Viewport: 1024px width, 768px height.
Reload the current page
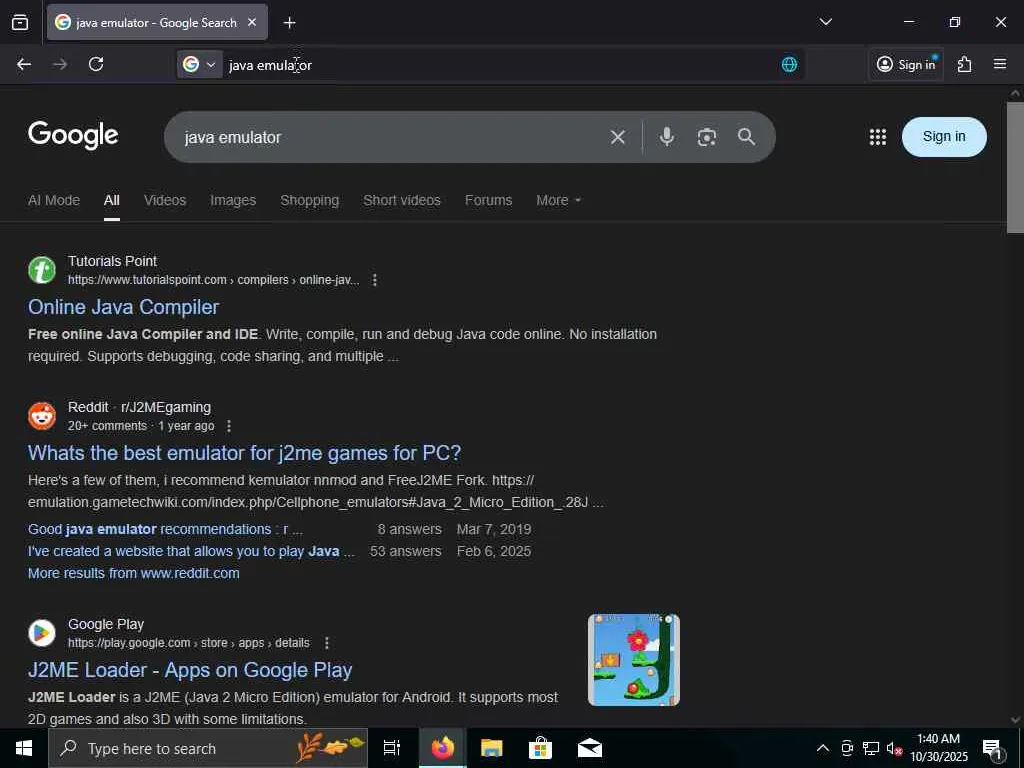coord(96,64)
